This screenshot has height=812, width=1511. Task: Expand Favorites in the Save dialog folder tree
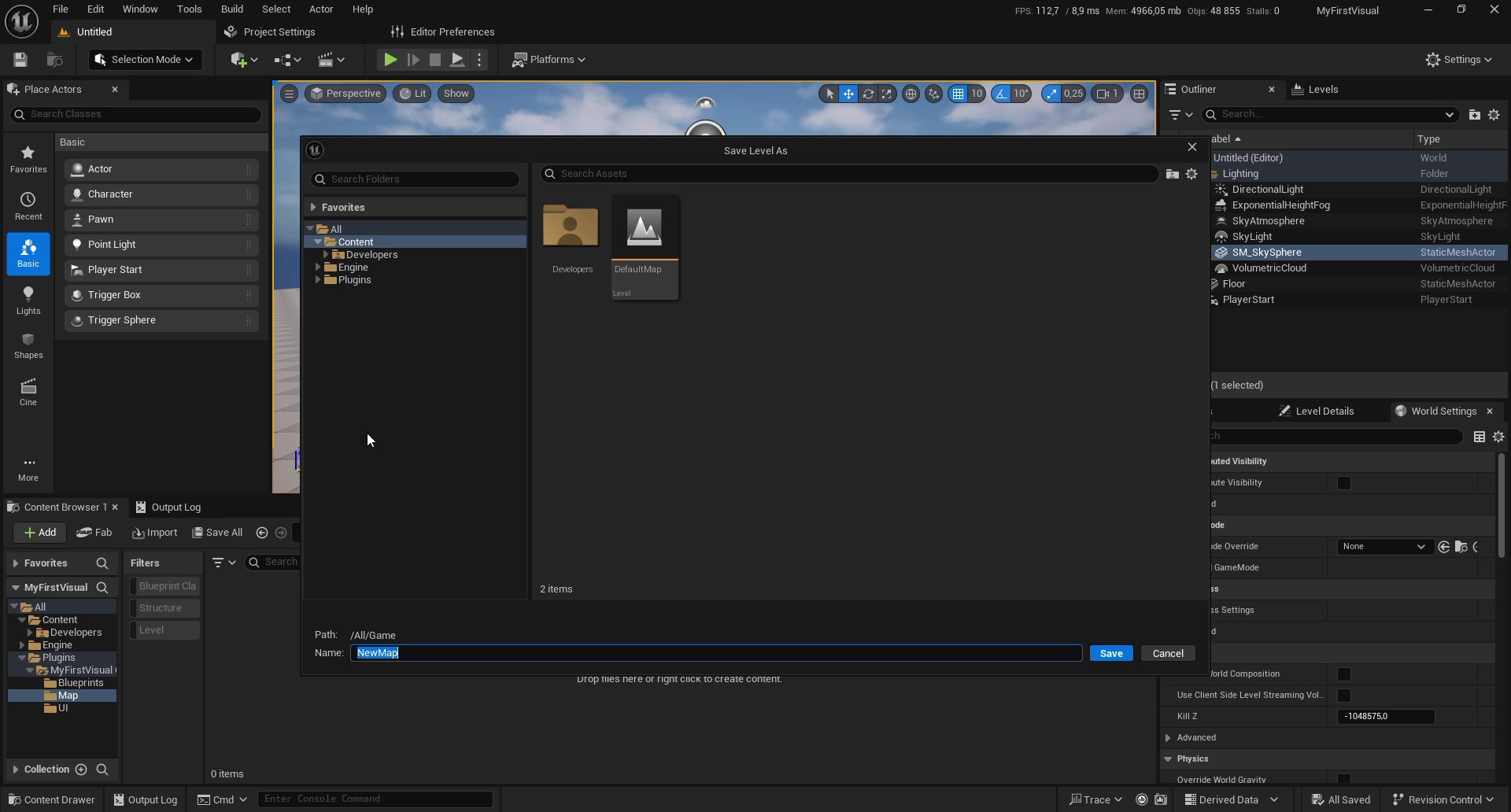click(313, 208)
